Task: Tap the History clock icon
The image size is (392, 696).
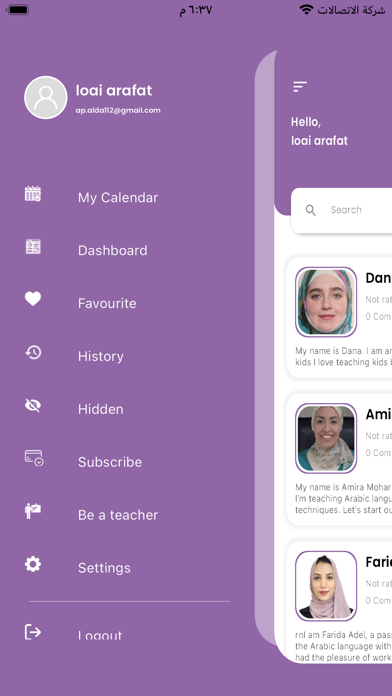Action: point(33,352)
